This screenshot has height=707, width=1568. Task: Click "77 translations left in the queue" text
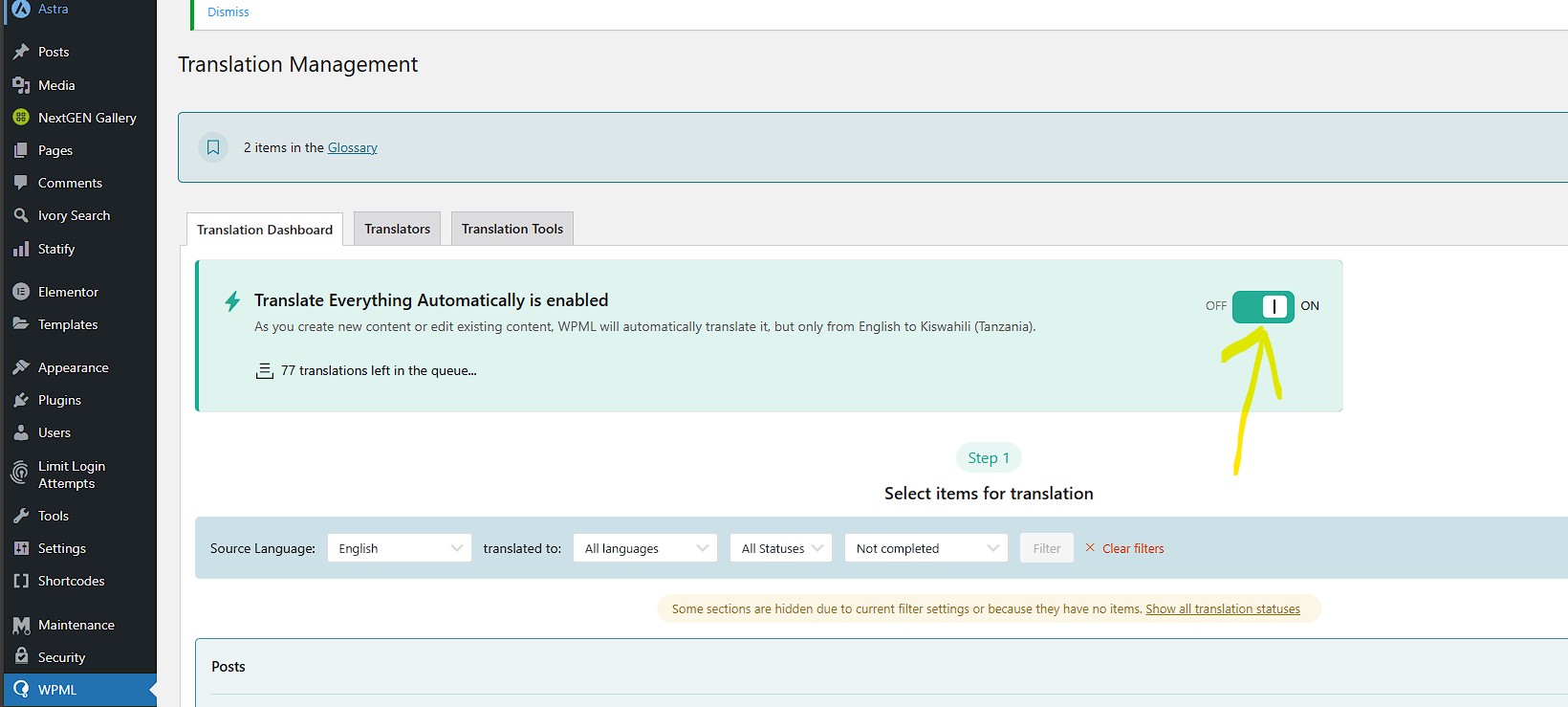click(379, 370)
